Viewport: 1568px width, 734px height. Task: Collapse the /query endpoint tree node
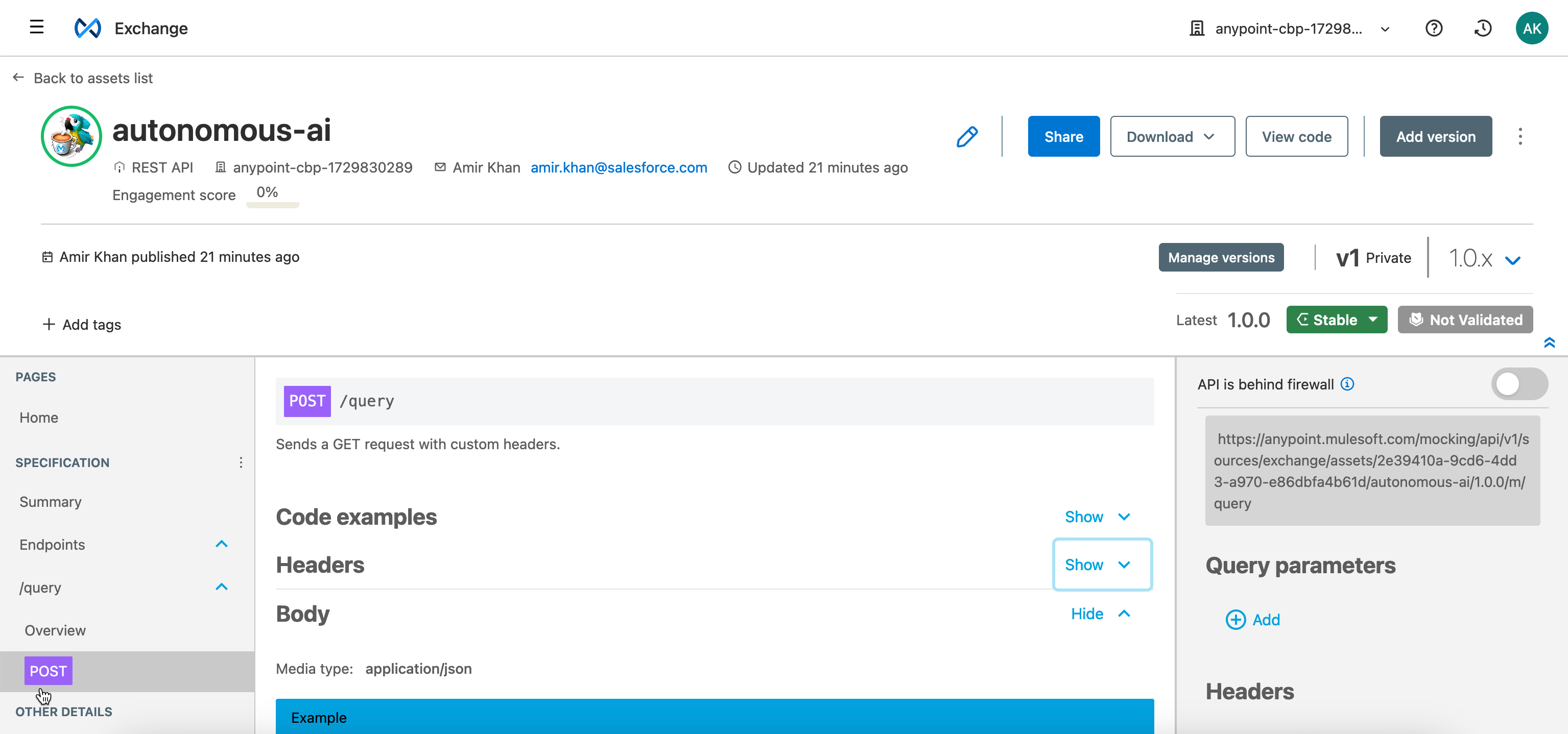[222, 587]
